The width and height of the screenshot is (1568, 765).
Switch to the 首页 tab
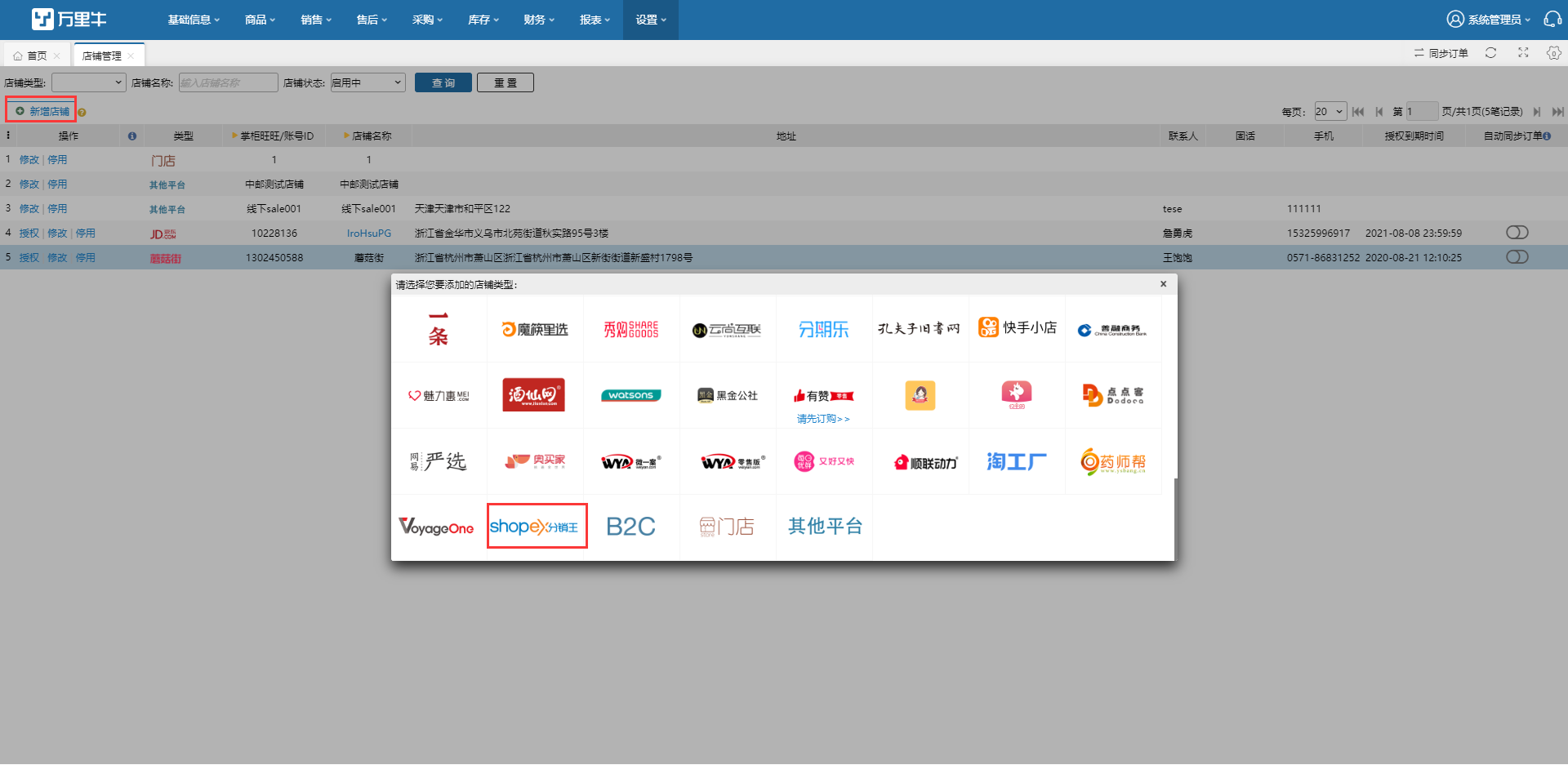pos(37,56)
